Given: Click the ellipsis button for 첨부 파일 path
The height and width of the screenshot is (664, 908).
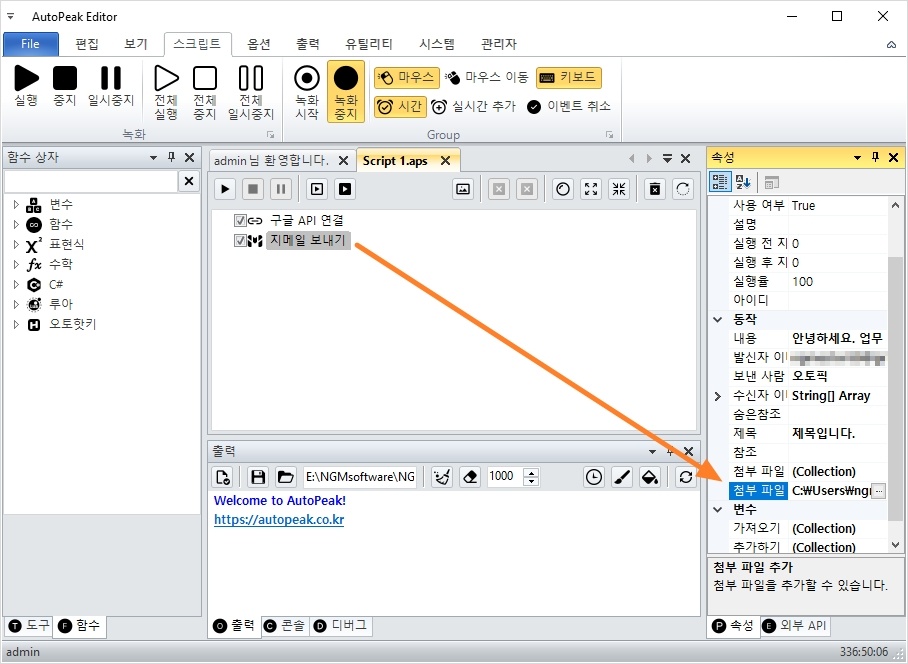Looking at the screenshot, I should point(879,491).
